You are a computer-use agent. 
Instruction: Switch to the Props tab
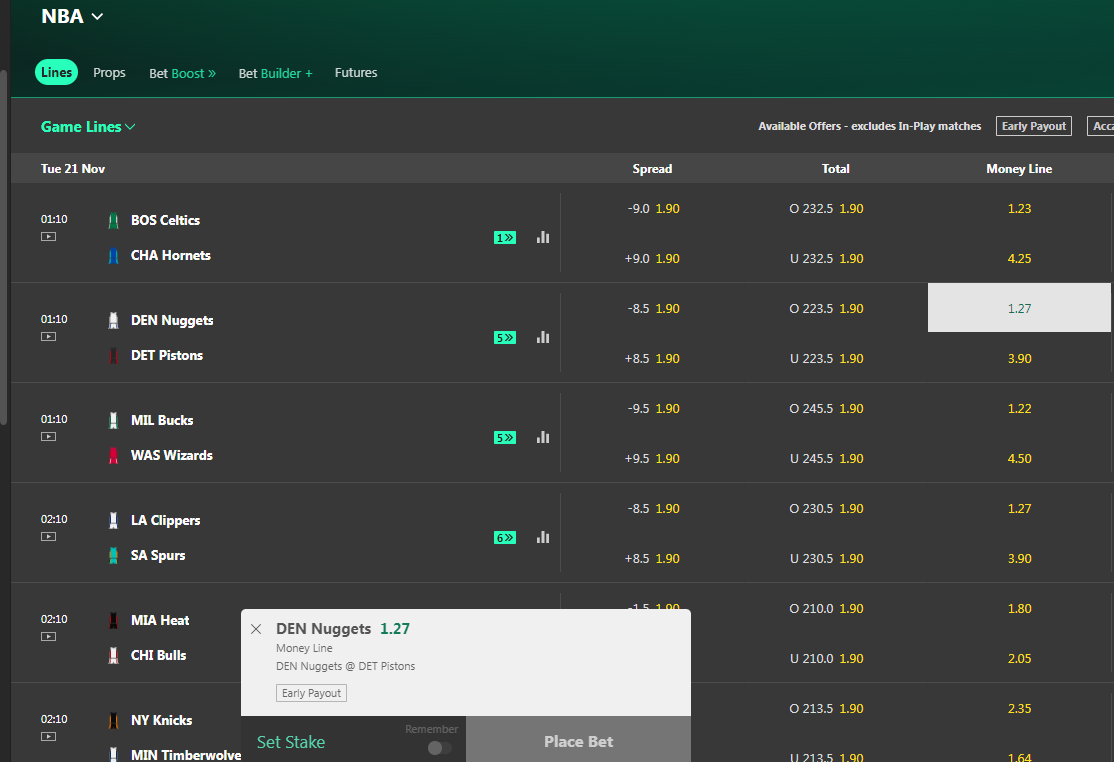coord(109,73)
